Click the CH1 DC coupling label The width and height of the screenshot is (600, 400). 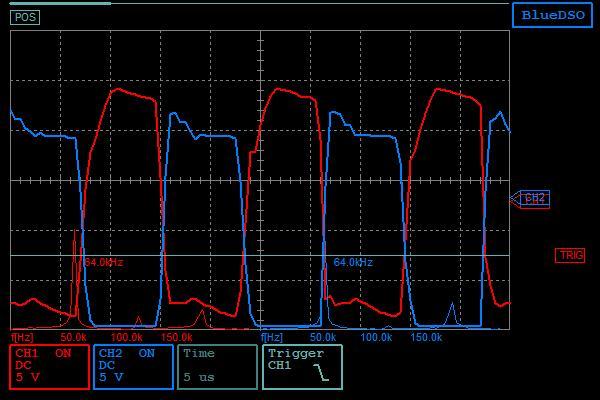point(23,365)
